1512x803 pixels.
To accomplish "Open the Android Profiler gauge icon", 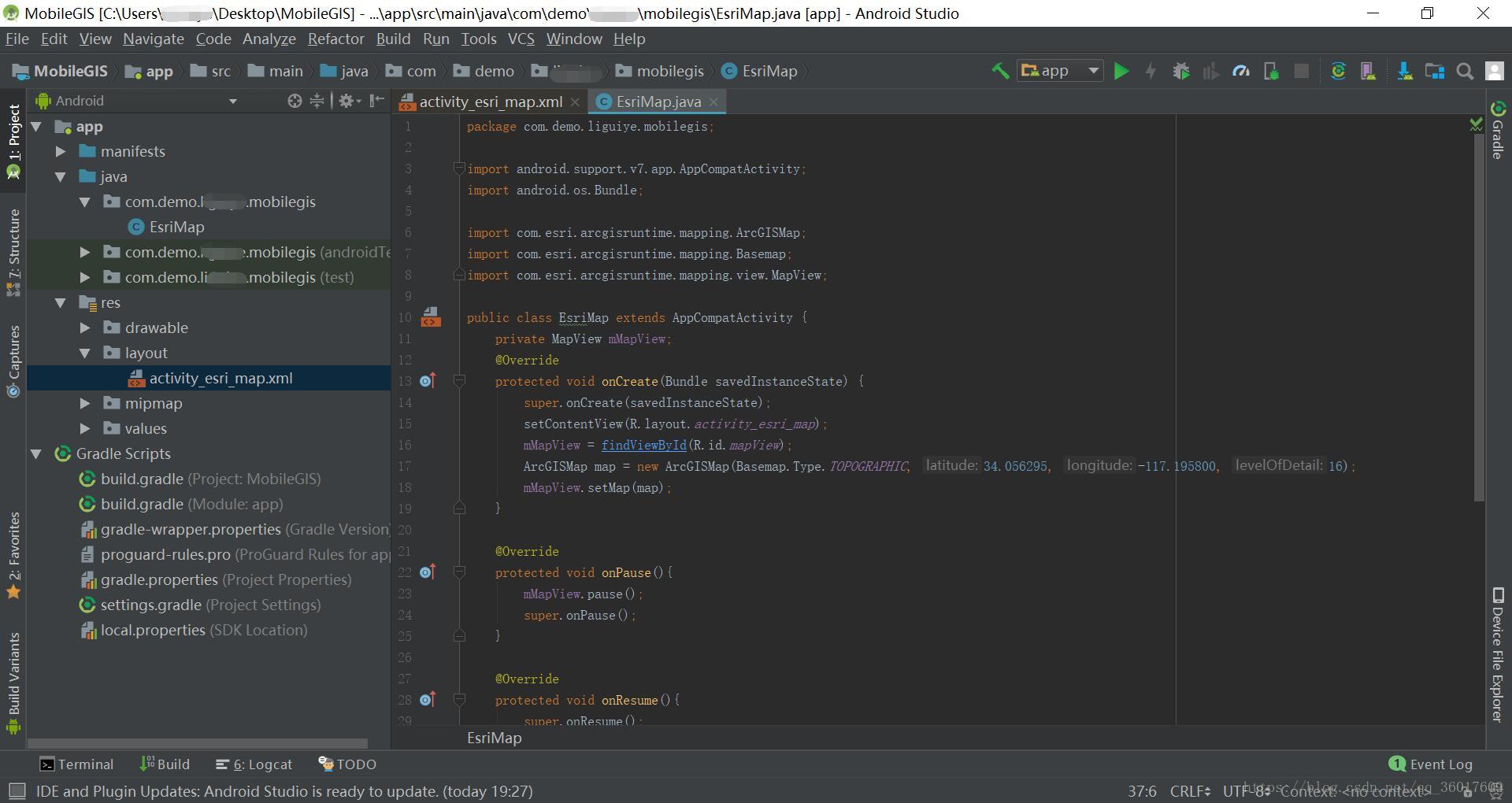I will (x=1241, y=72).
